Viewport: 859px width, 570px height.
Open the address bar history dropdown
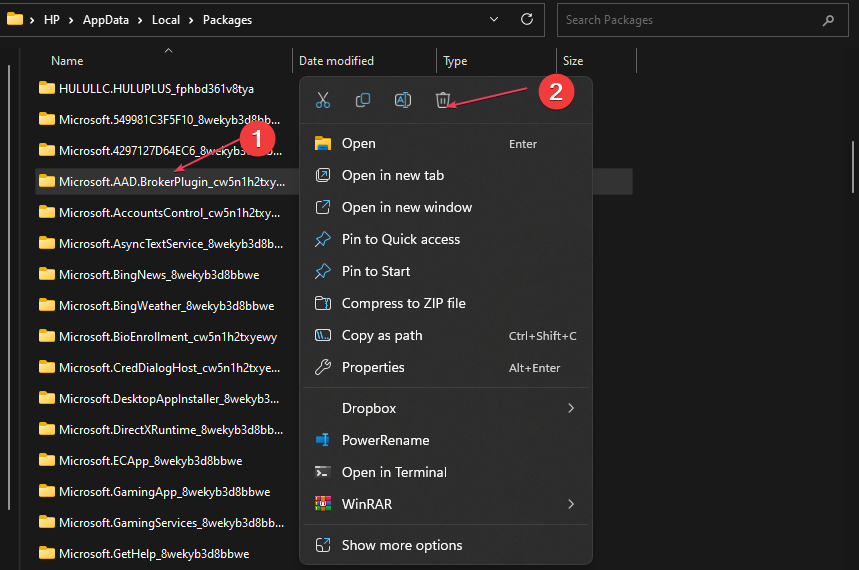click(x=494, y=19)
